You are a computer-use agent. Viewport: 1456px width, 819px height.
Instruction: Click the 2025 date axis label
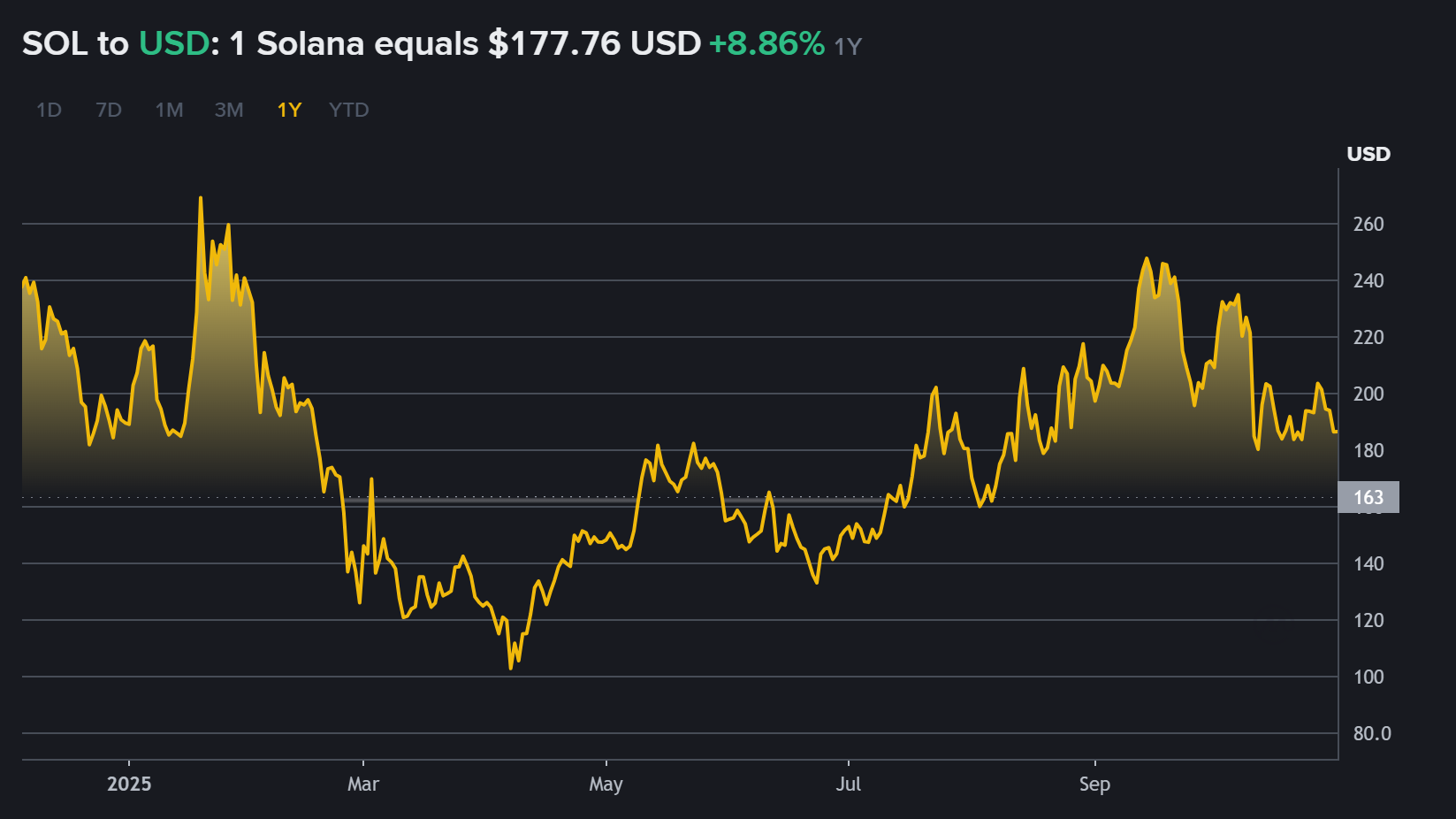pyautogui.click(x=129, y=784)
